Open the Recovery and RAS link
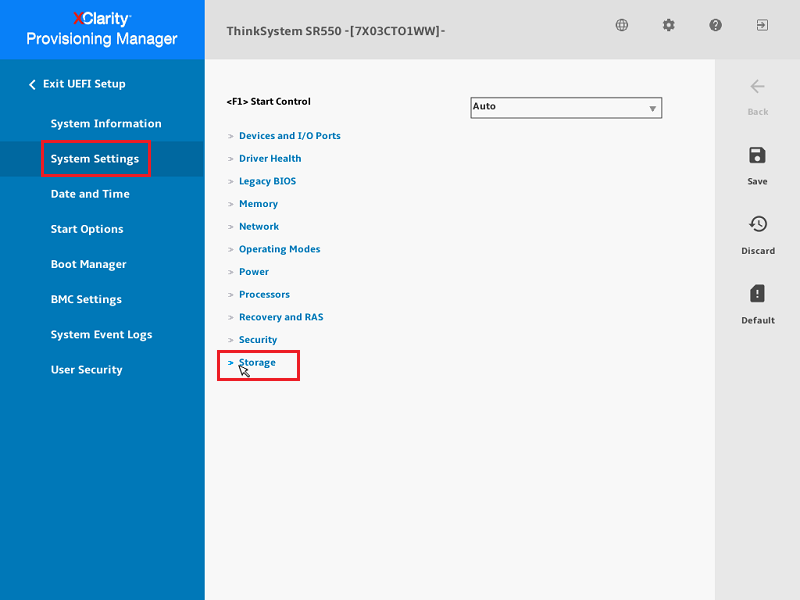 [x=281, y=318]
